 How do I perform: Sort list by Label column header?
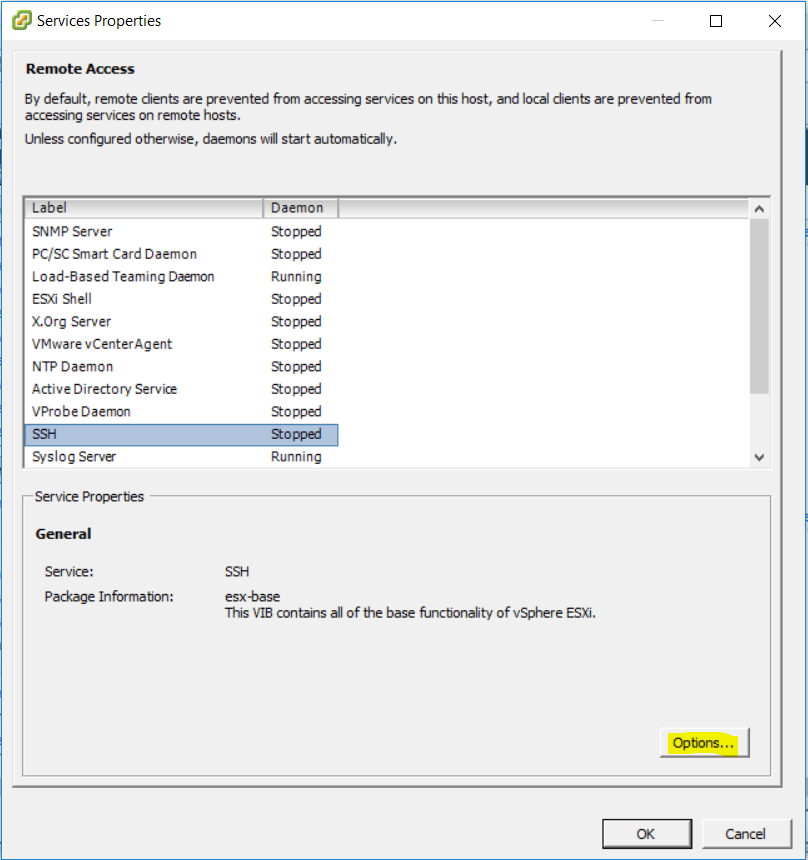[144, 208]
